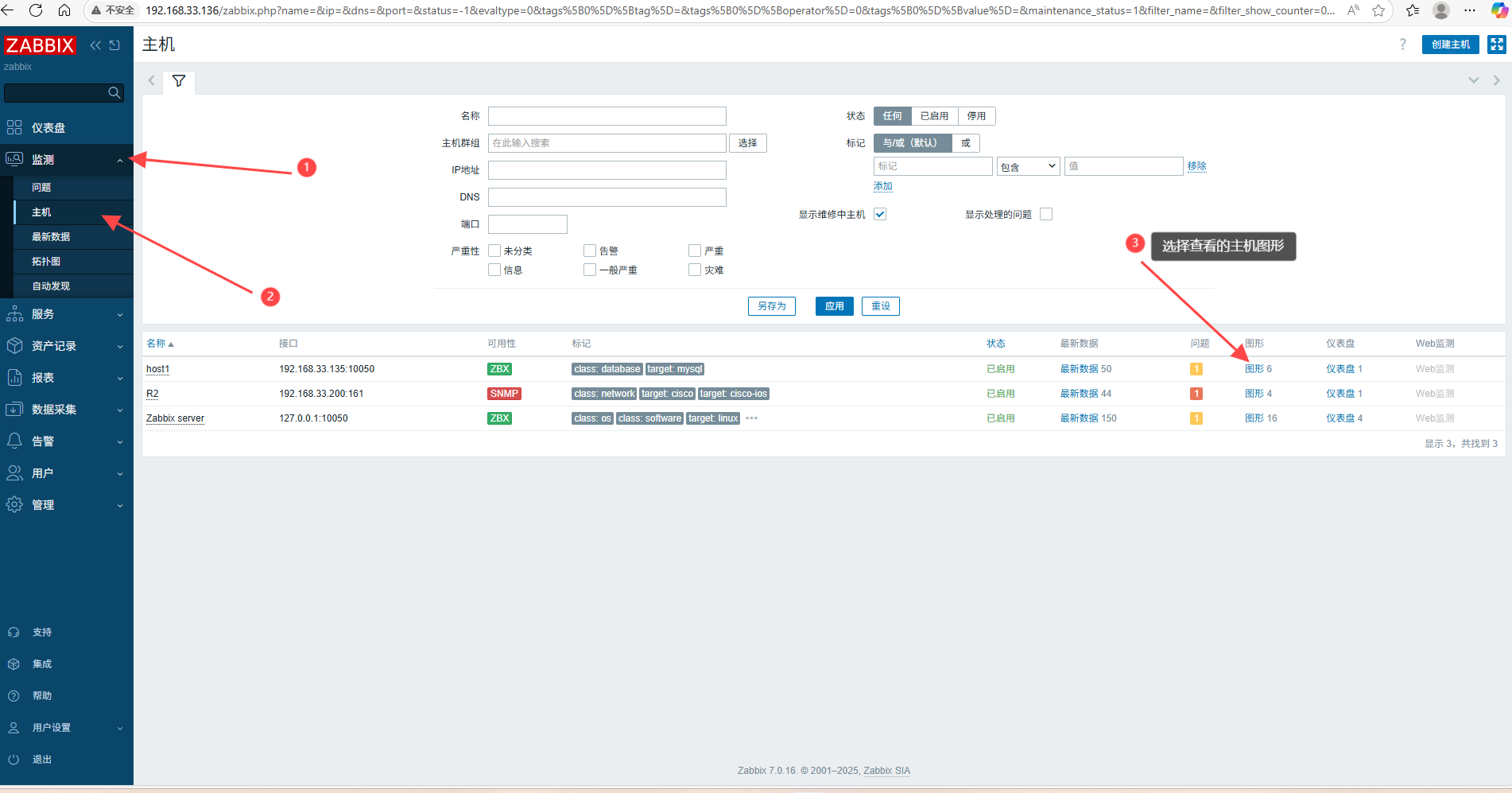Expand hidden tags ellipsis for Zabbix server
The image size is (1512, 793).
[751, 418]
